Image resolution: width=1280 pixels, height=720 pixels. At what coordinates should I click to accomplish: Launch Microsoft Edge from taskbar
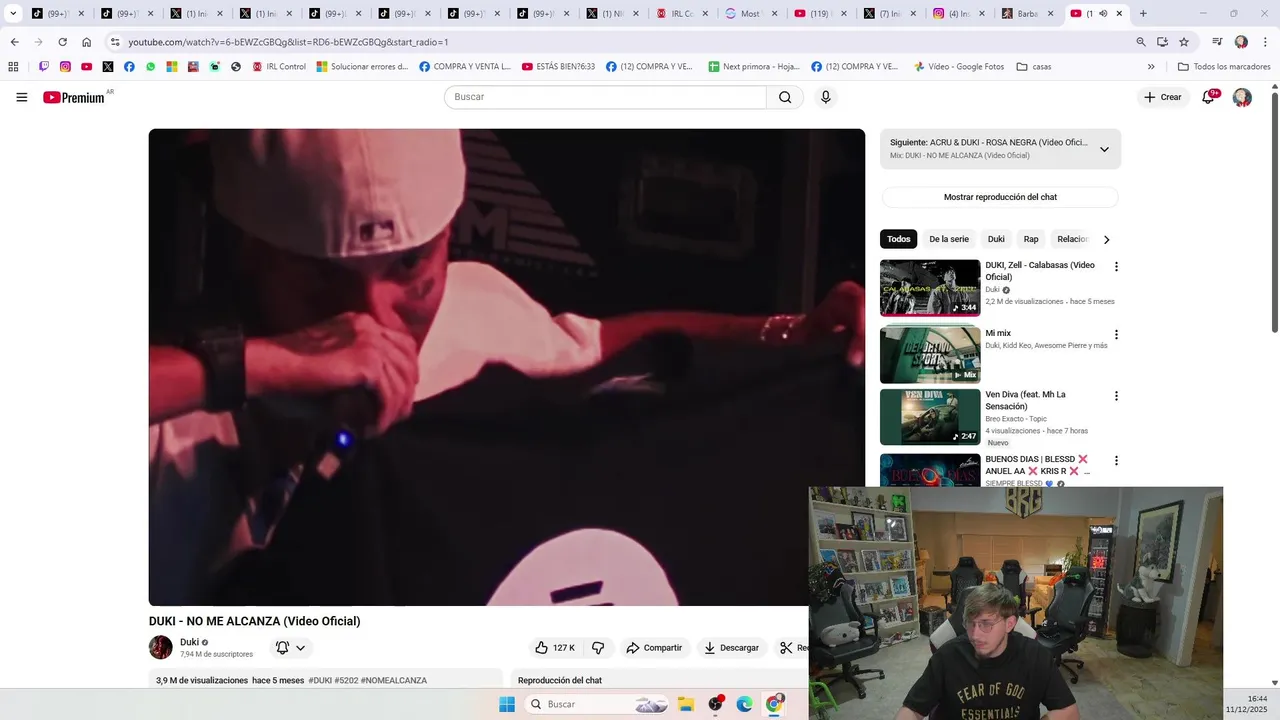pos(744,704)
